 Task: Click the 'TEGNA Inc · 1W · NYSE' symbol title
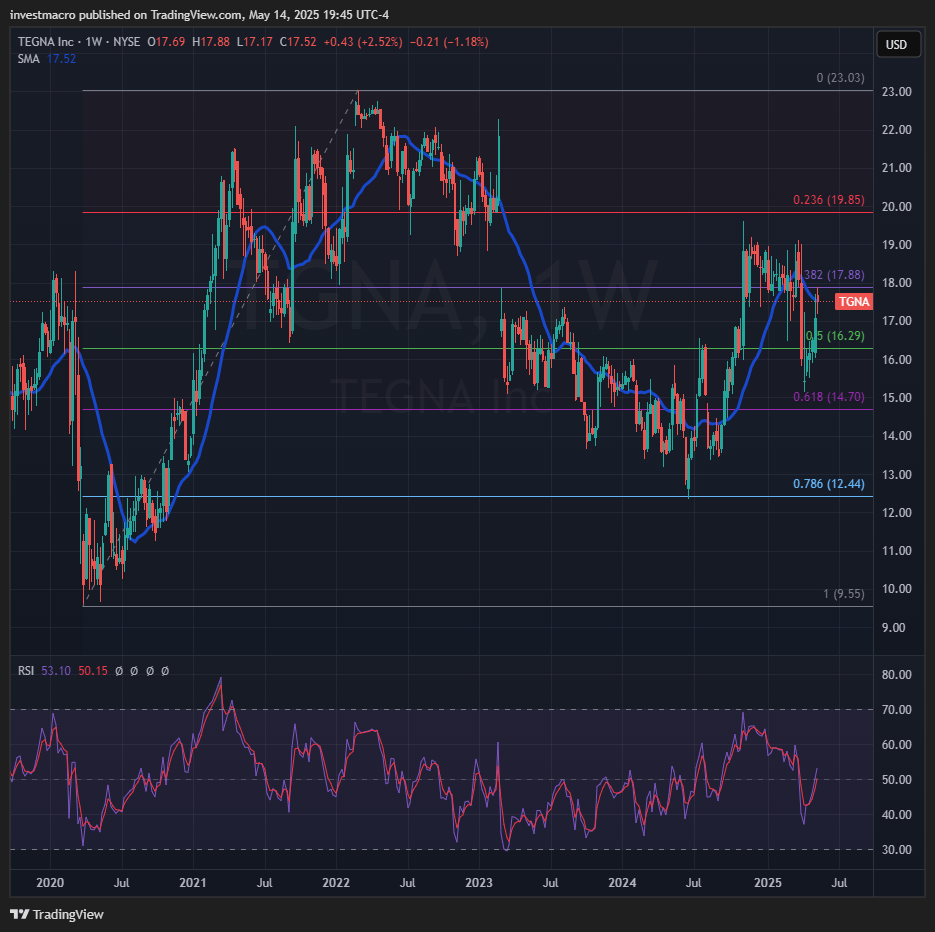point(79,42)
